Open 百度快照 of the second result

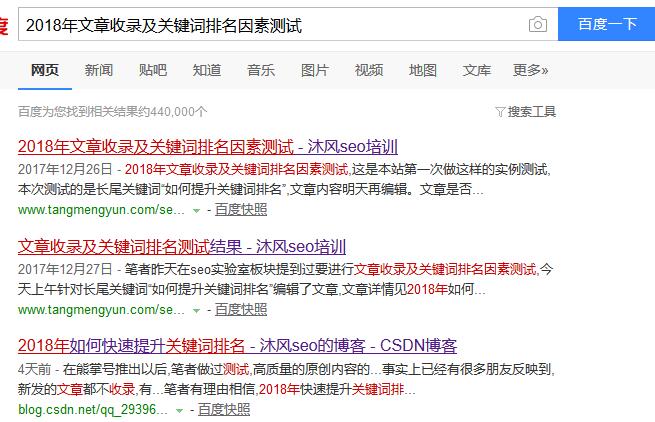tap(241, 309)
